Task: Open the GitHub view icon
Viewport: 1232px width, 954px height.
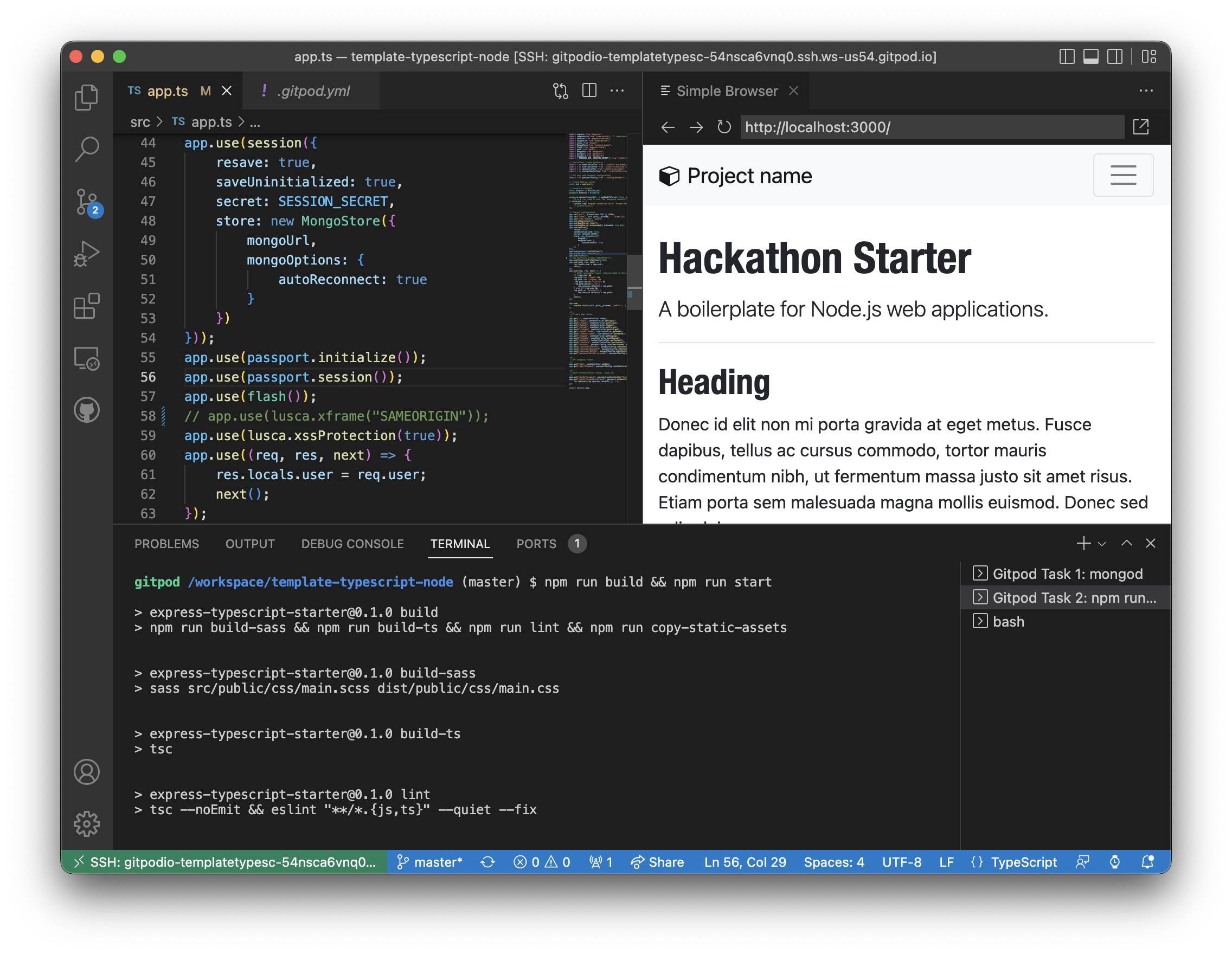Action: point(86,410)
